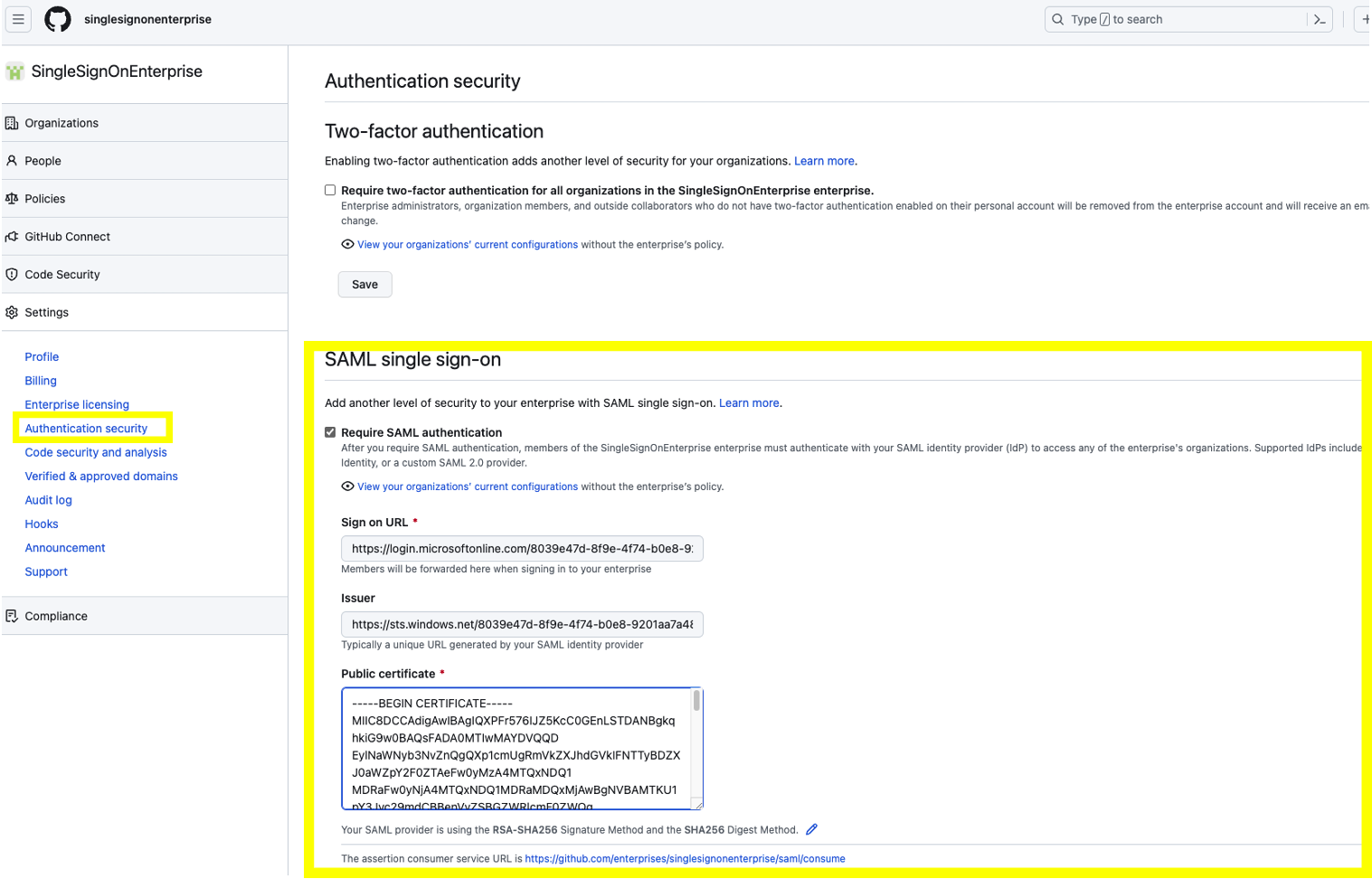The width and height of the screenshot is (1372, 879).
Task: Uncheck Require SAML authentication checkbox
Action: 330,432
